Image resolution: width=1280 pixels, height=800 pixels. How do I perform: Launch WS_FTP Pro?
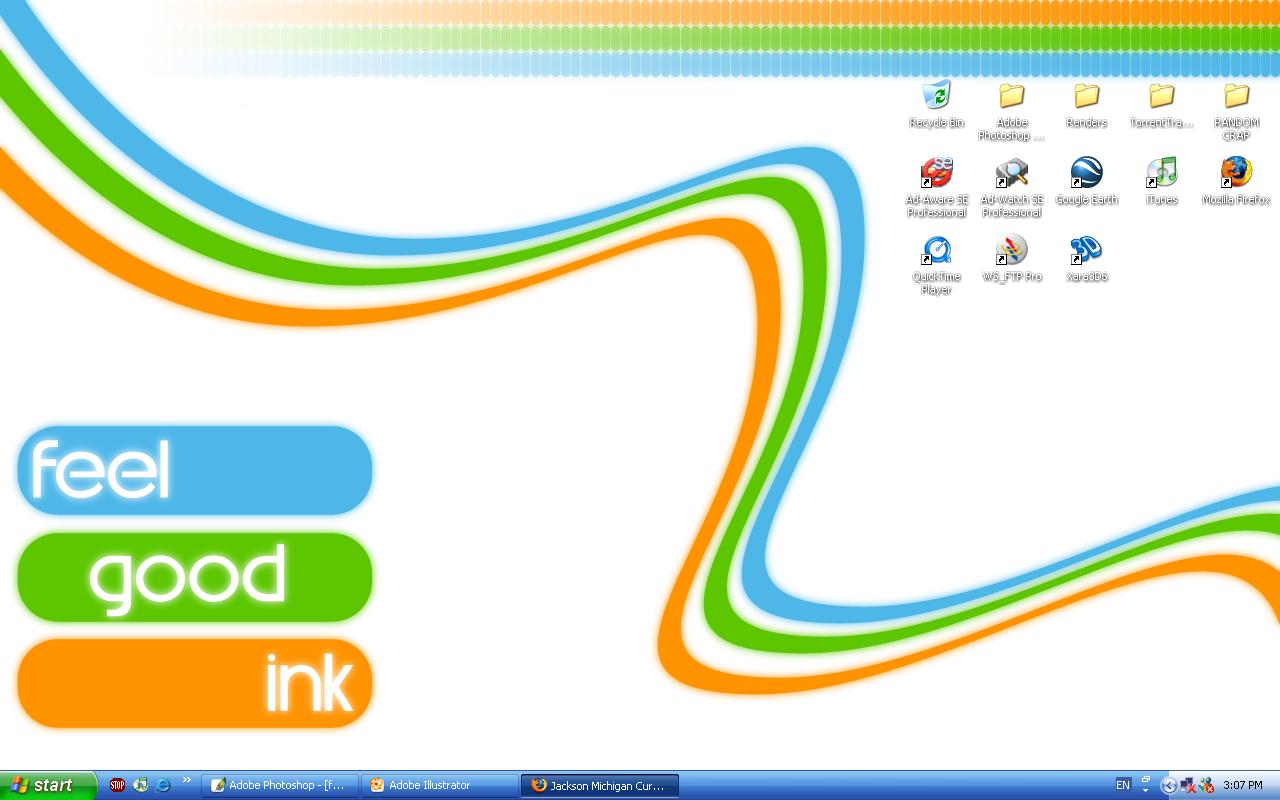click(x=1012, y=250)
